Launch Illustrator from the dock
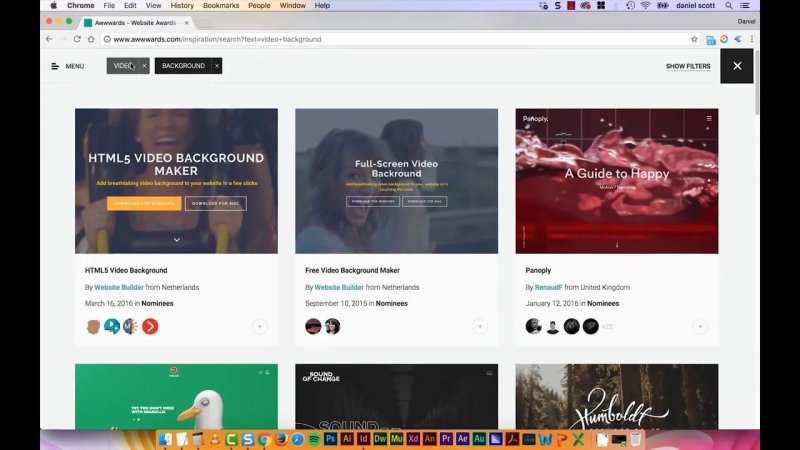Image resolution: width=800 pixels, height=450 pixels. pos(347,439)
